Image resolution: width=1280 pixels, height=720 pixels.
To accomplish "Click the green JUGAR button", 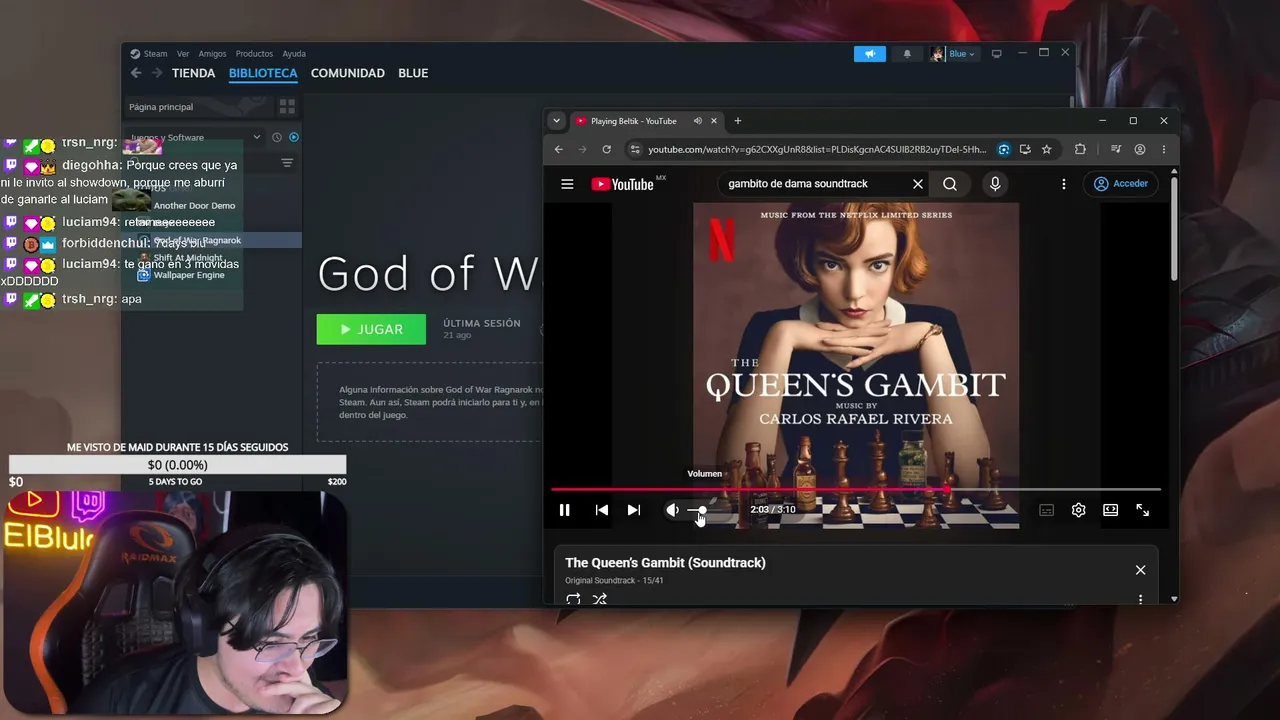I will point(371,329).
